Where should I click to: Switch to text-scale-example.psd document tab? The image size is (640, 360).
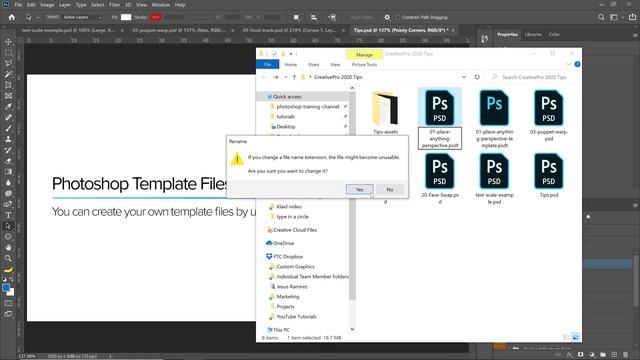(x=69, y=30)
